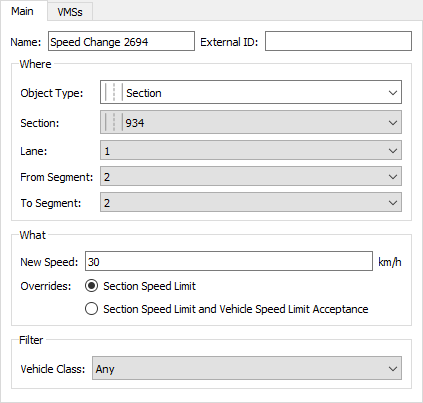
Task: Expand the From Segment dropdown
Action: point(251,177)
